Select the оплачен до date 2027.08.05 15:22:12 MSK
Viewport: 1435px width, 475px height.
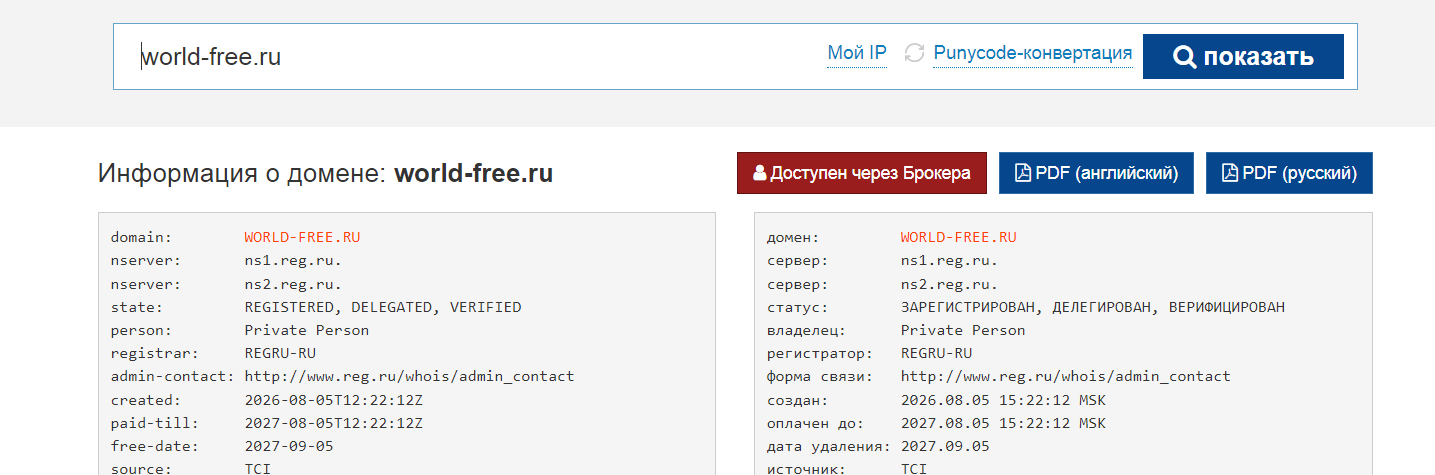click(x=1003, y=423)
